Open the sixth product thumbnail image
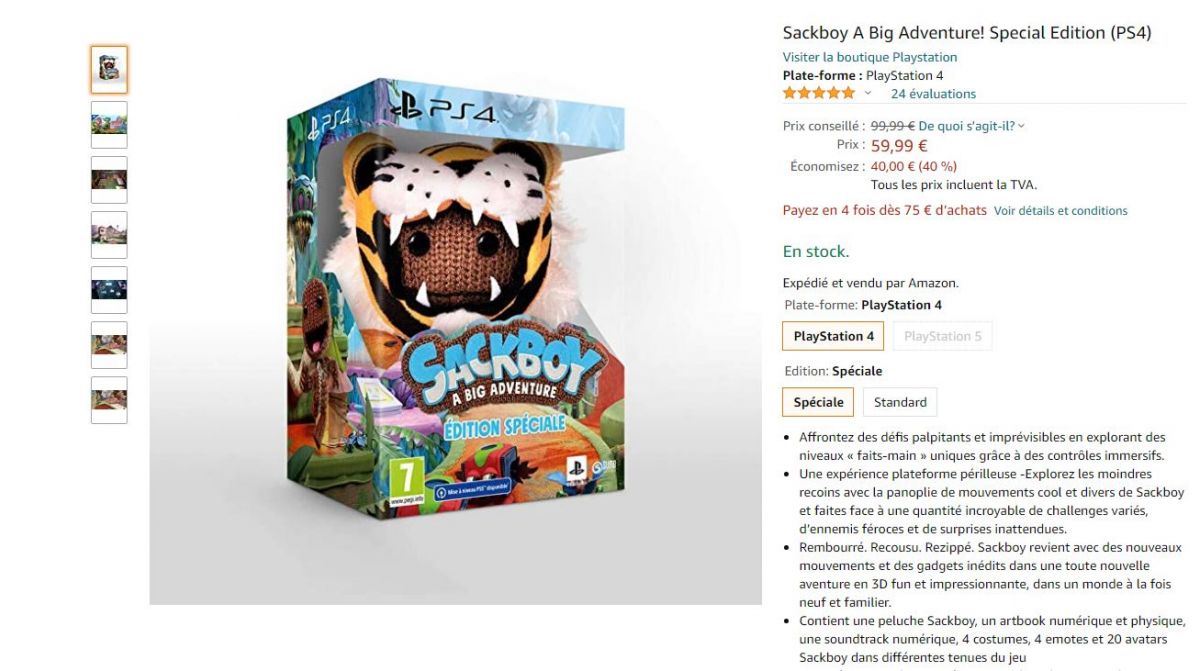The height and width of the screenshot is (671, 1200). pyautogui.click(x=109, y=345)
